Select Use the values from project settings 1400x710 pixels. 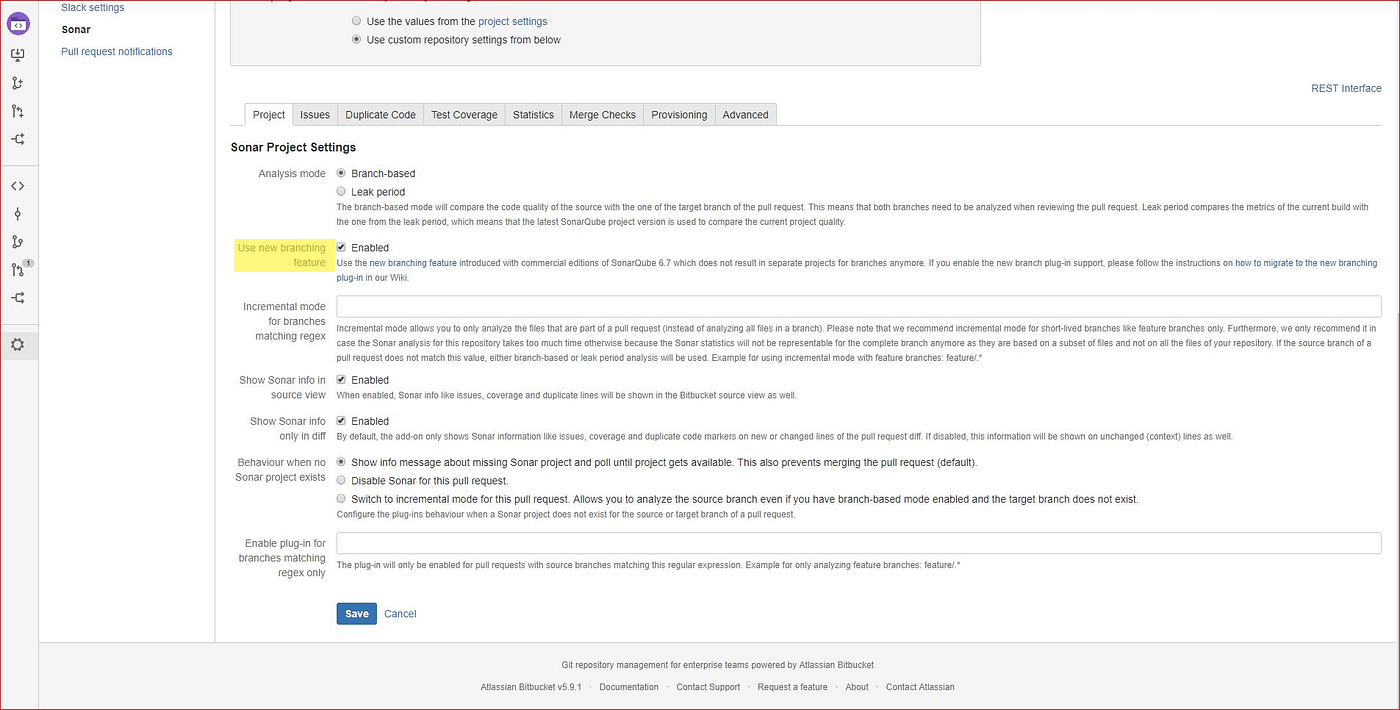pos(356,21)
